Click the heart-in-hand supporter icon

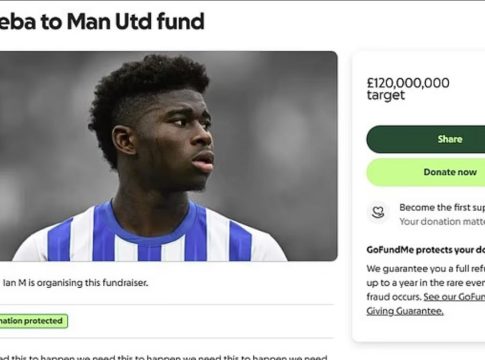378,212
